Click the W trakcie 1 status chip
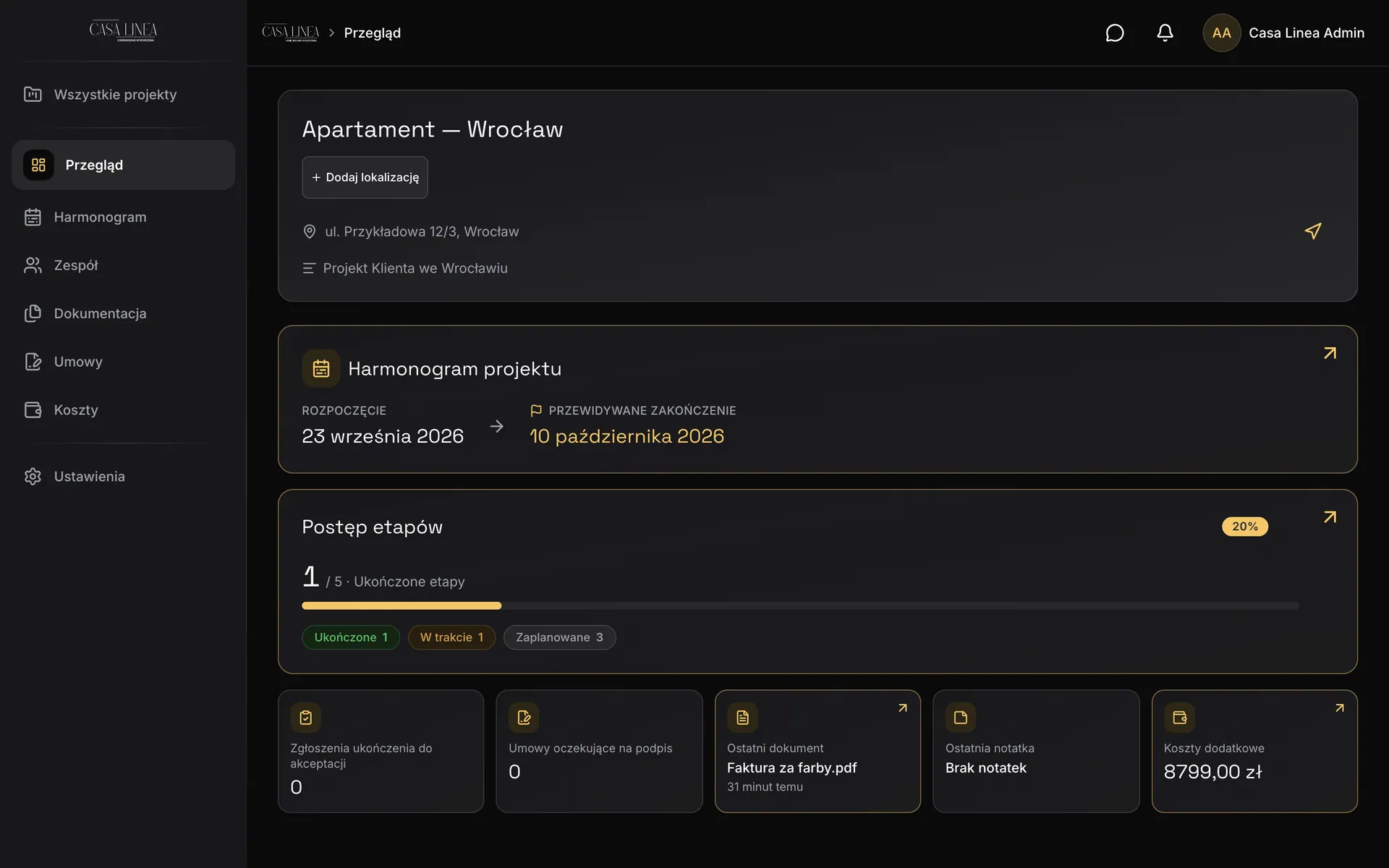The image size is (1389, 868). (x=451, y=637)
